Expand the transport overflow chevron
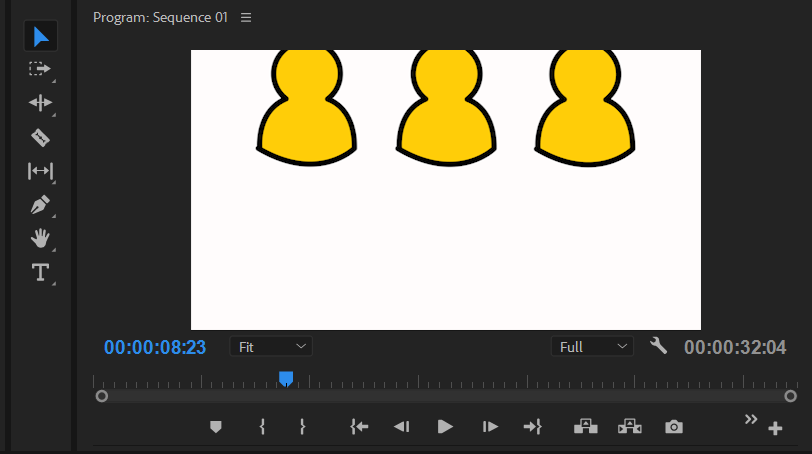 click(x=751, y=419)
